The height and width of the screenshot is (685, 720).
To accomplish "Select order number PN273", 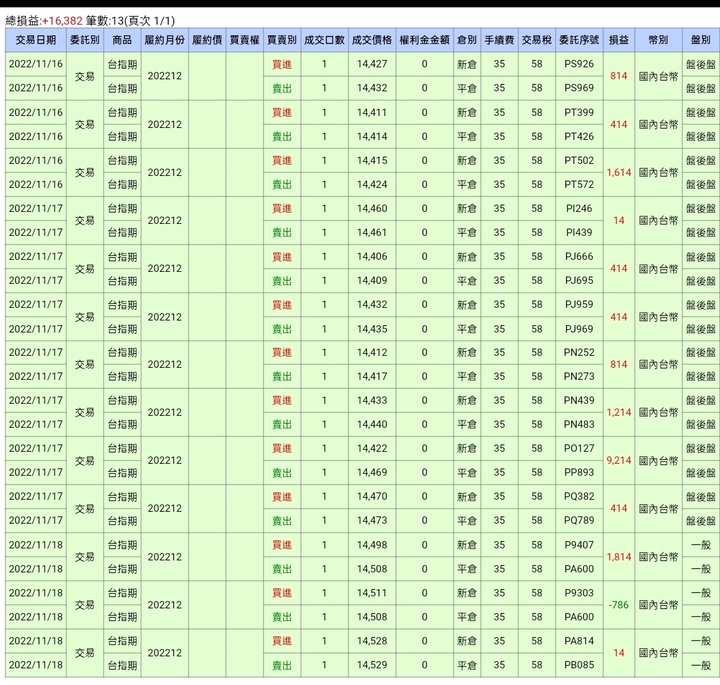I will point(579,376).
